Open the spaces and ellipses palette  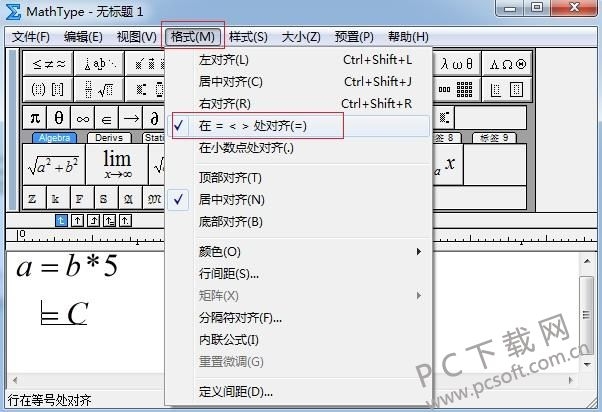click(99, 64)
